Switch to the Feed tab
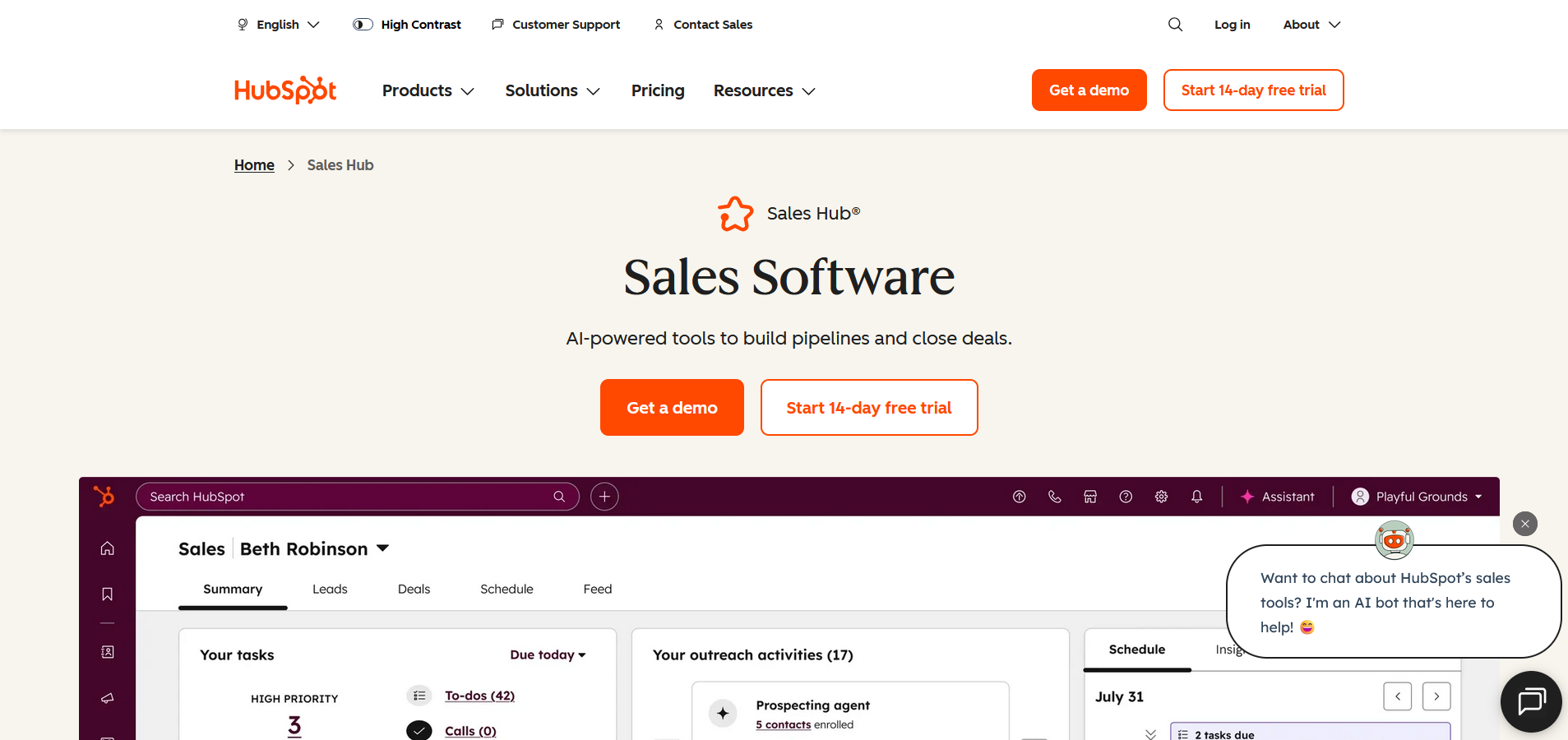Viewport: 1568px width, 740px height. tap(598, 590)
